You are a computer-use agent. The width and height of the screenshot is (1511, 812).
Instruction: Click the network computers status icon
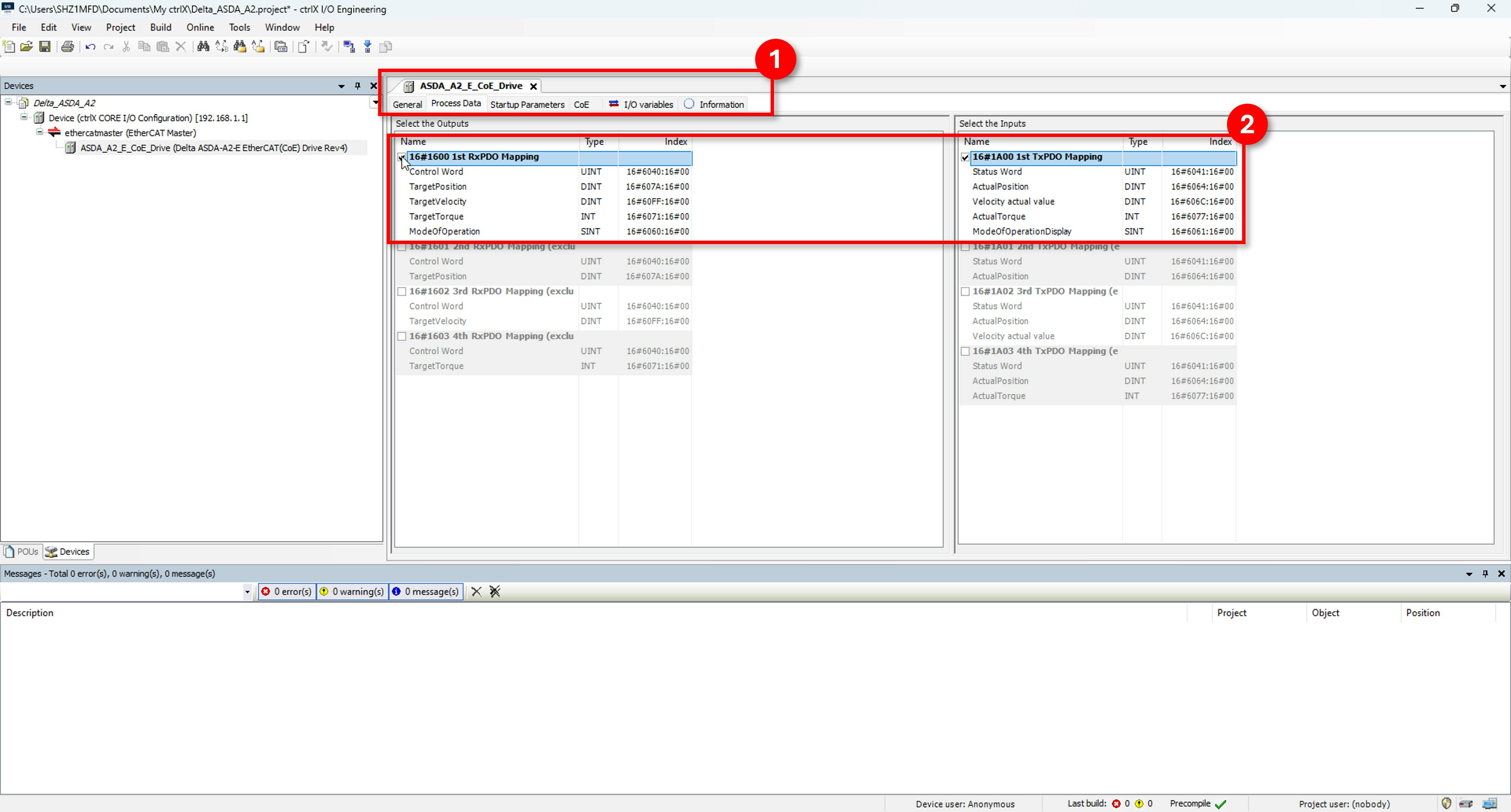coord(1490,804)
